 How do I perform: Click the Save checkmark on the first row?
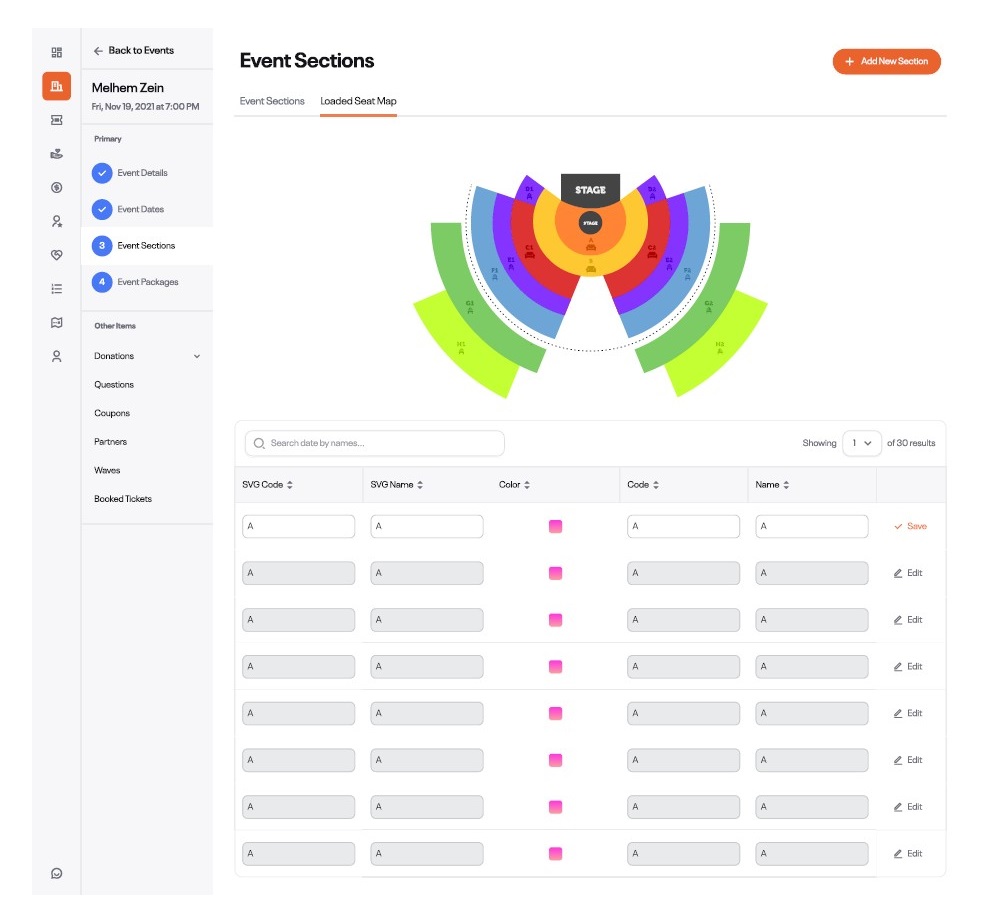tap(909, 525)
